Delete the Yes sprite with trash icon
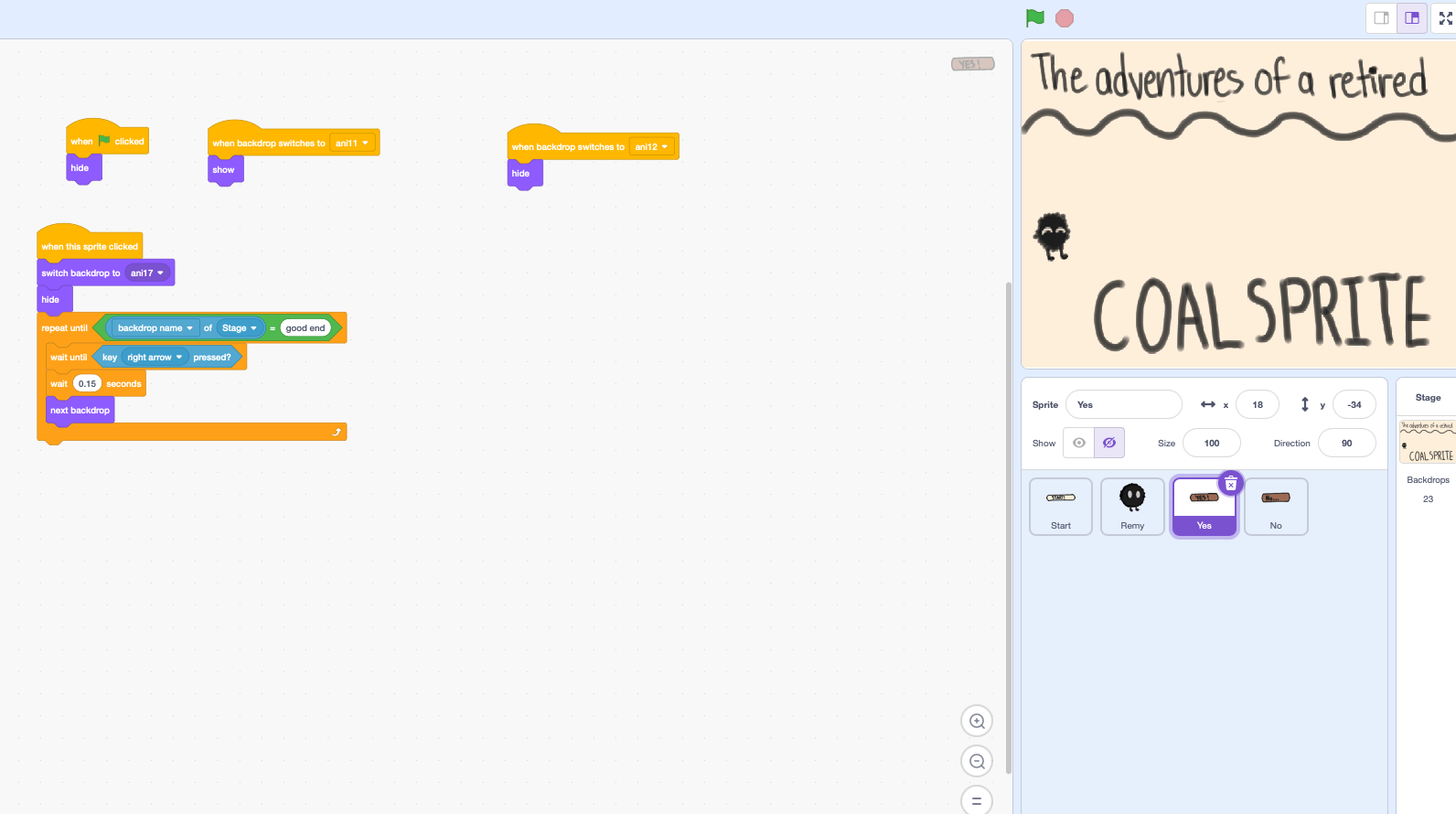The height and width of the screenshot is (814, 1456). 1231,484
